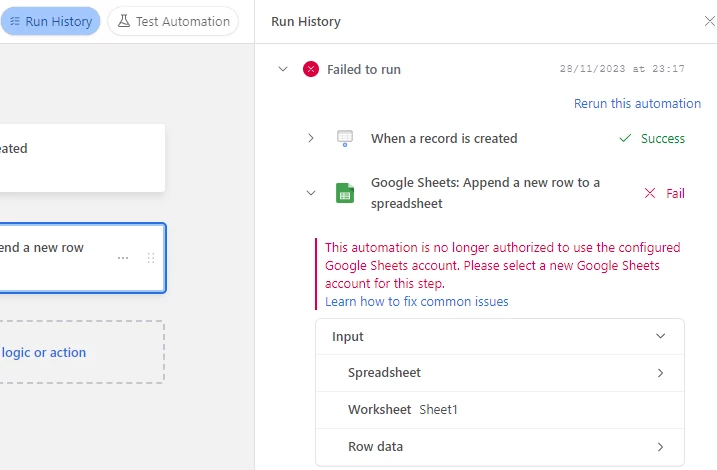Screen dimensions: 717x470
Task: Click the red failed run status icon
Action: pos(311,69)
